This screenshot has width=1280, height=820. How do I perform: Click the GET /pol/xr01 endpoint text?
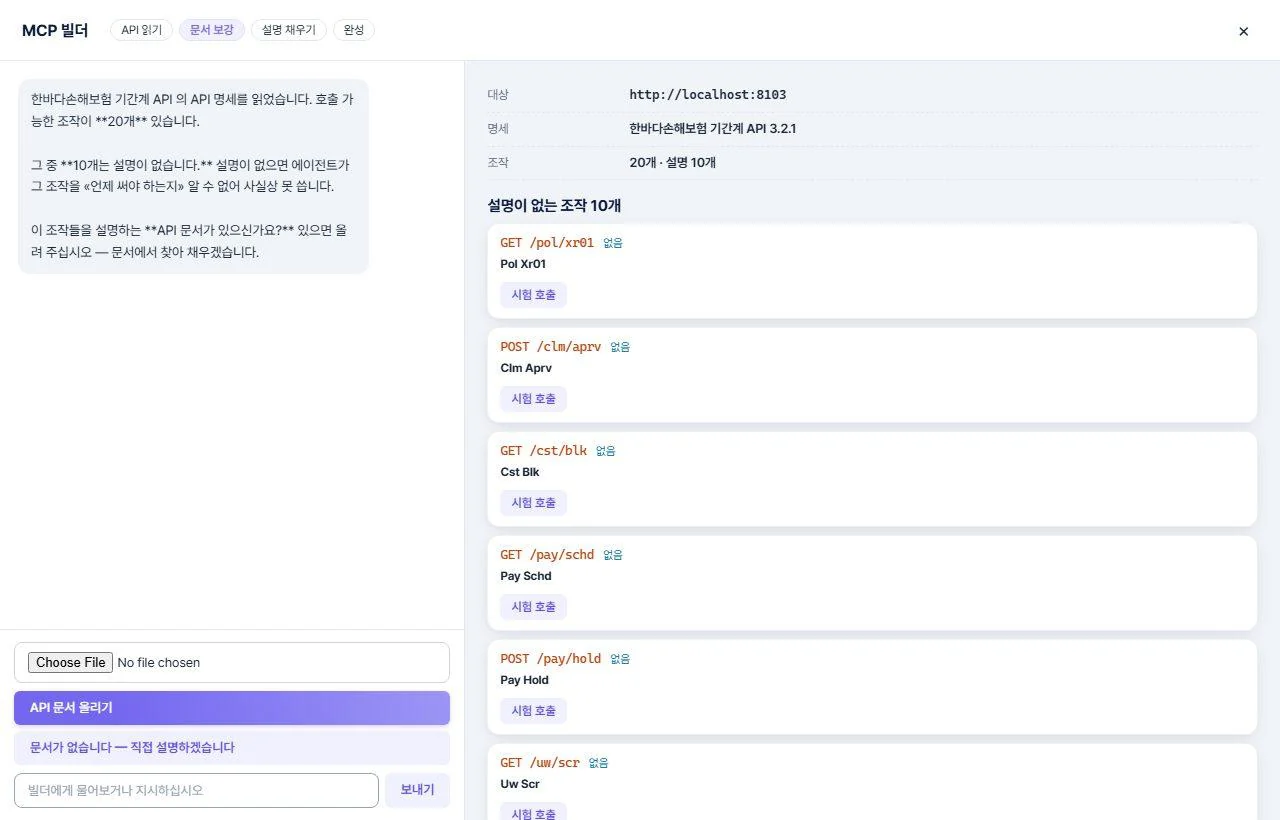coord(547,243)
